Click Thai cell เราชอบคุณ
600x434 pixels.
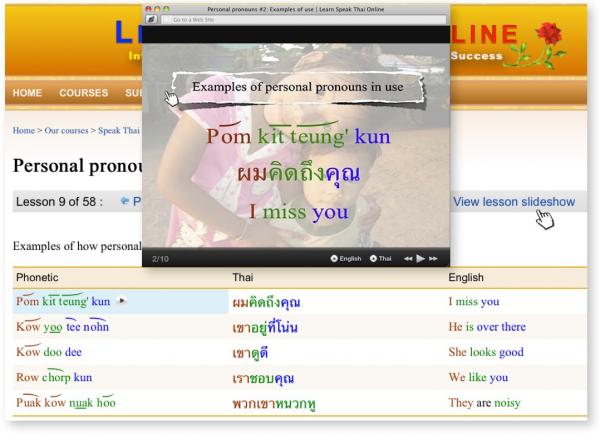point(263,378)
